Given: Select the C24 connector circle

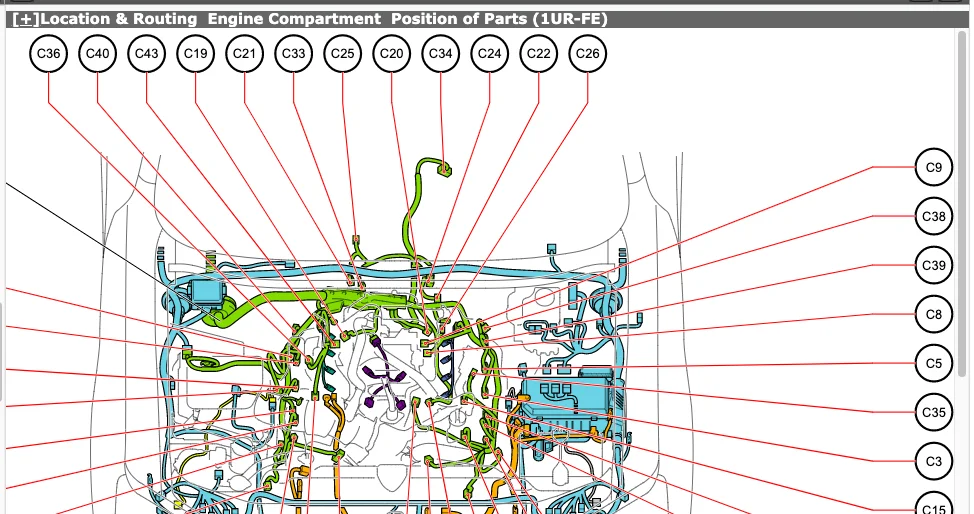Looking at the screenshot, I should [x=489, y=54].
